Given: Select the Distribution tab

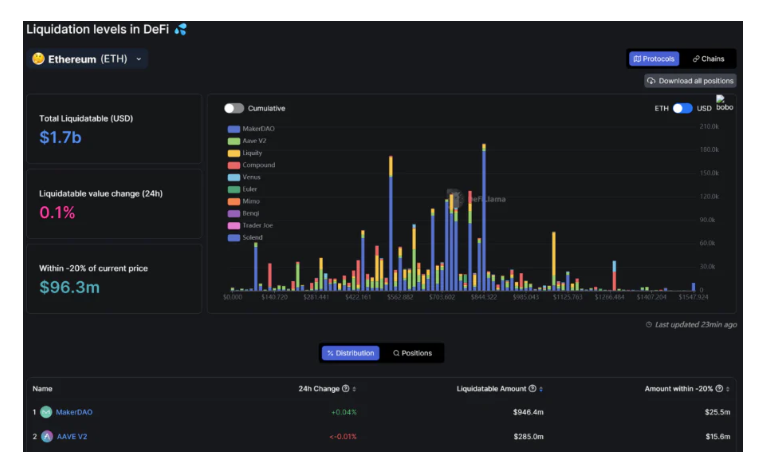Looking at the screenshot, I should pyautogui.click(x=350, y=353).
